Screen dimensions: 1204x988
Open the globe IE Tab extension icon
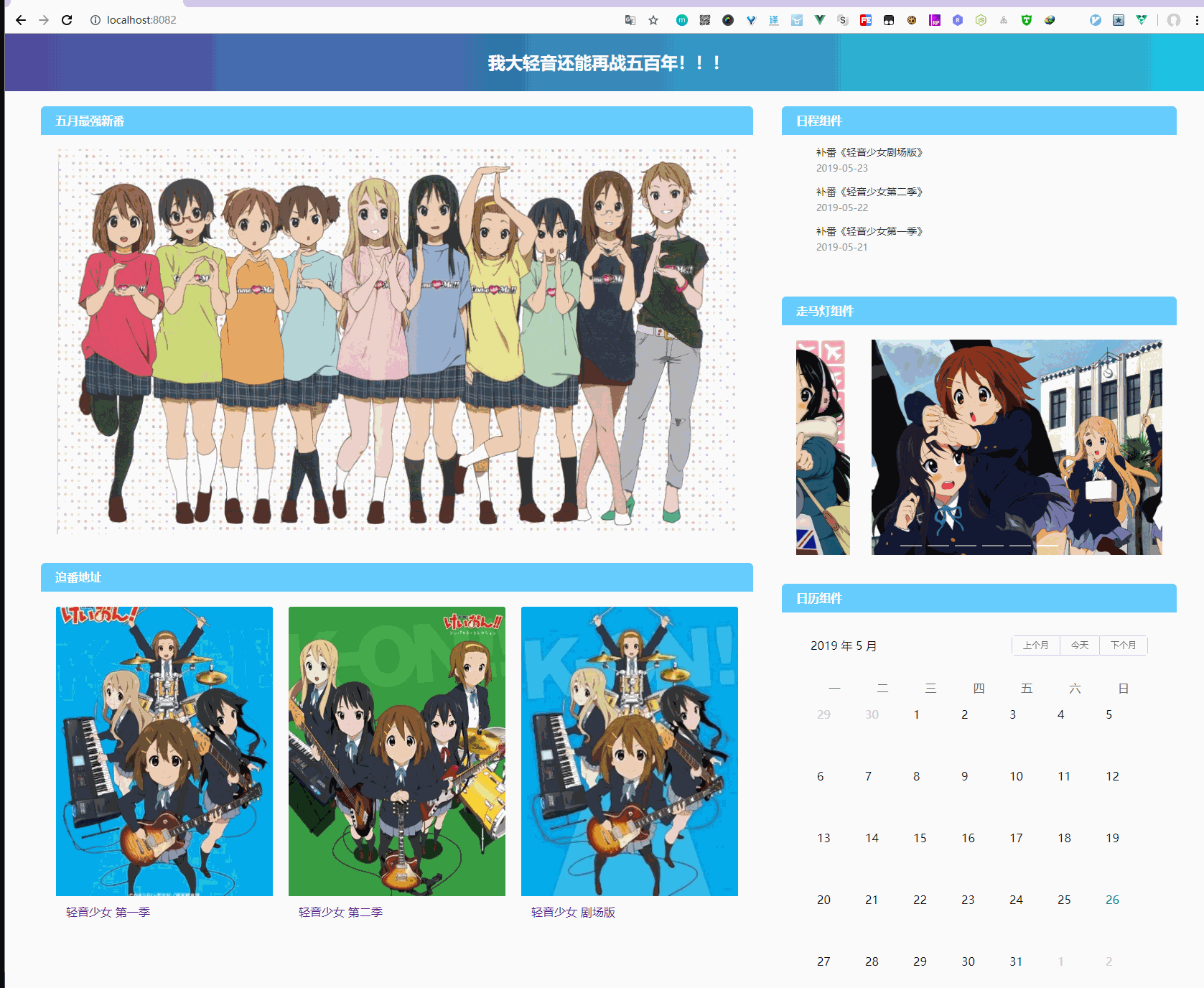tap(1050, 20)
